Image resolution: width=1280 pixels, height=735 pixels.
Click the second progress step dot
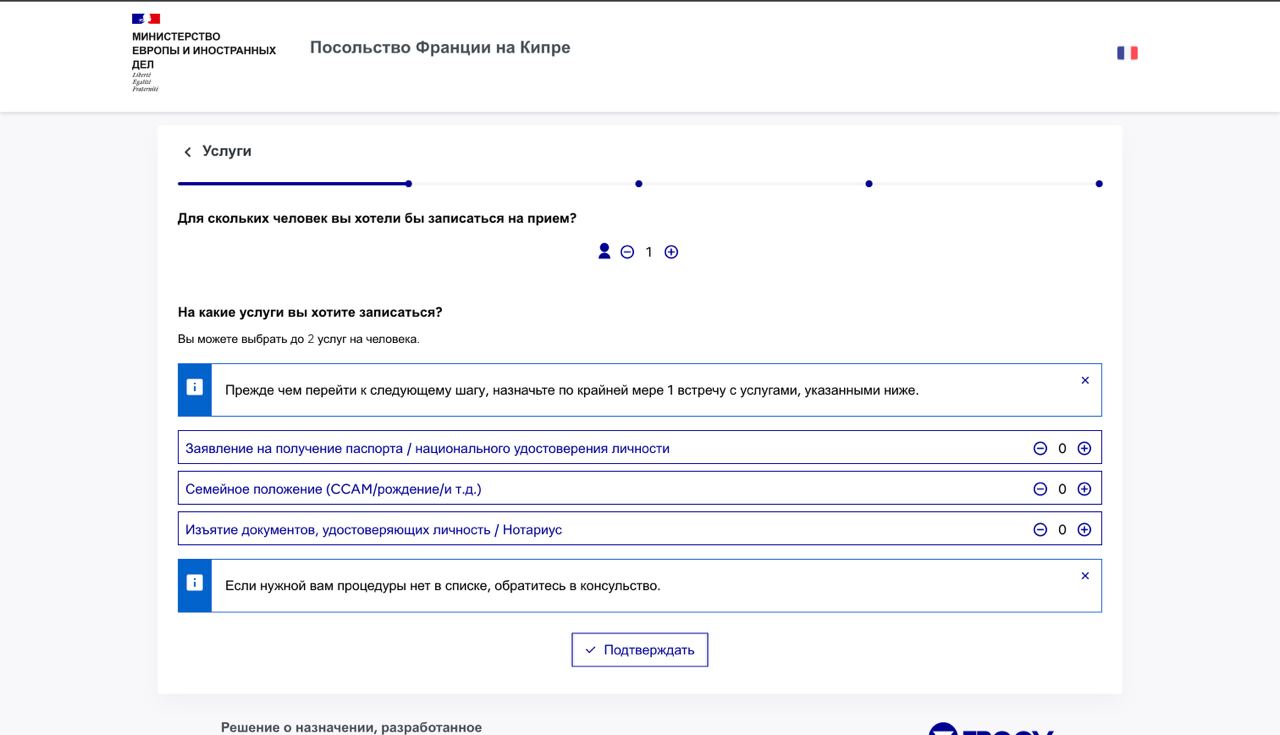point(639,184)
